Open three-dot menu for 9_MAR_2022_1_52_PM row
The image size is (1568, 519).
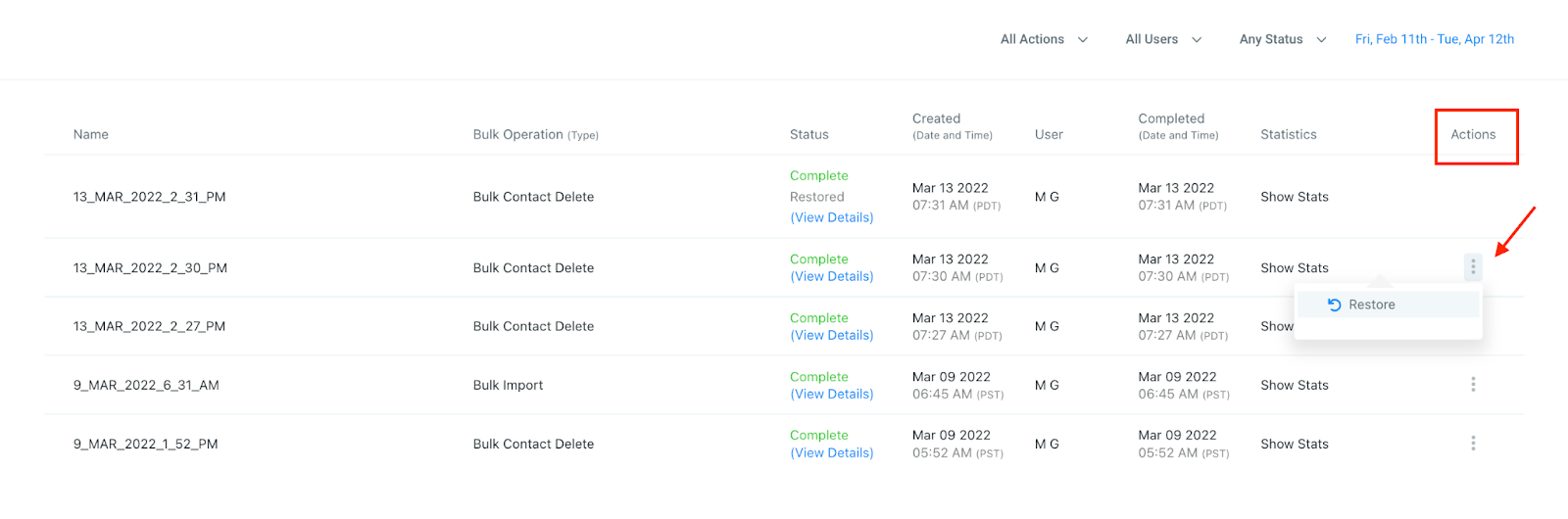coord(1472,444)
